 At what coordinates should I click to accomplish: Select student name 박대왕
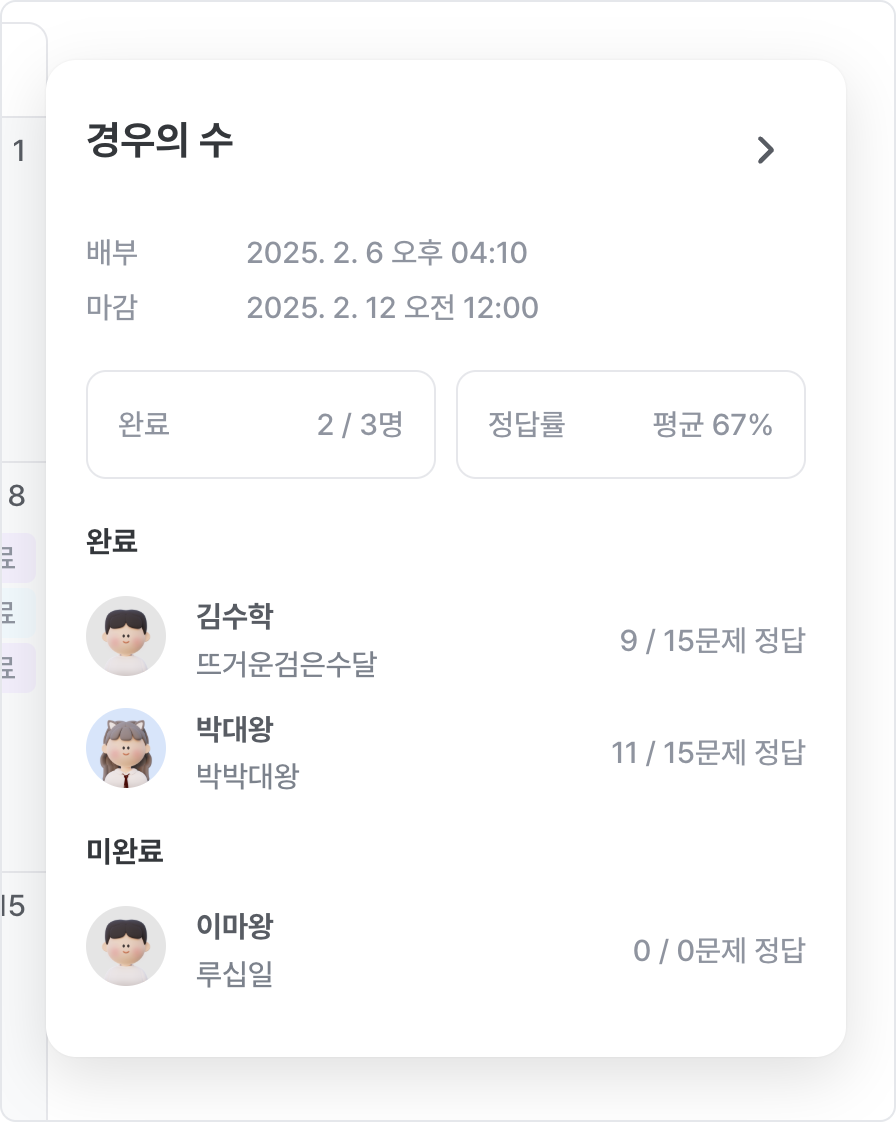[235, 728]
